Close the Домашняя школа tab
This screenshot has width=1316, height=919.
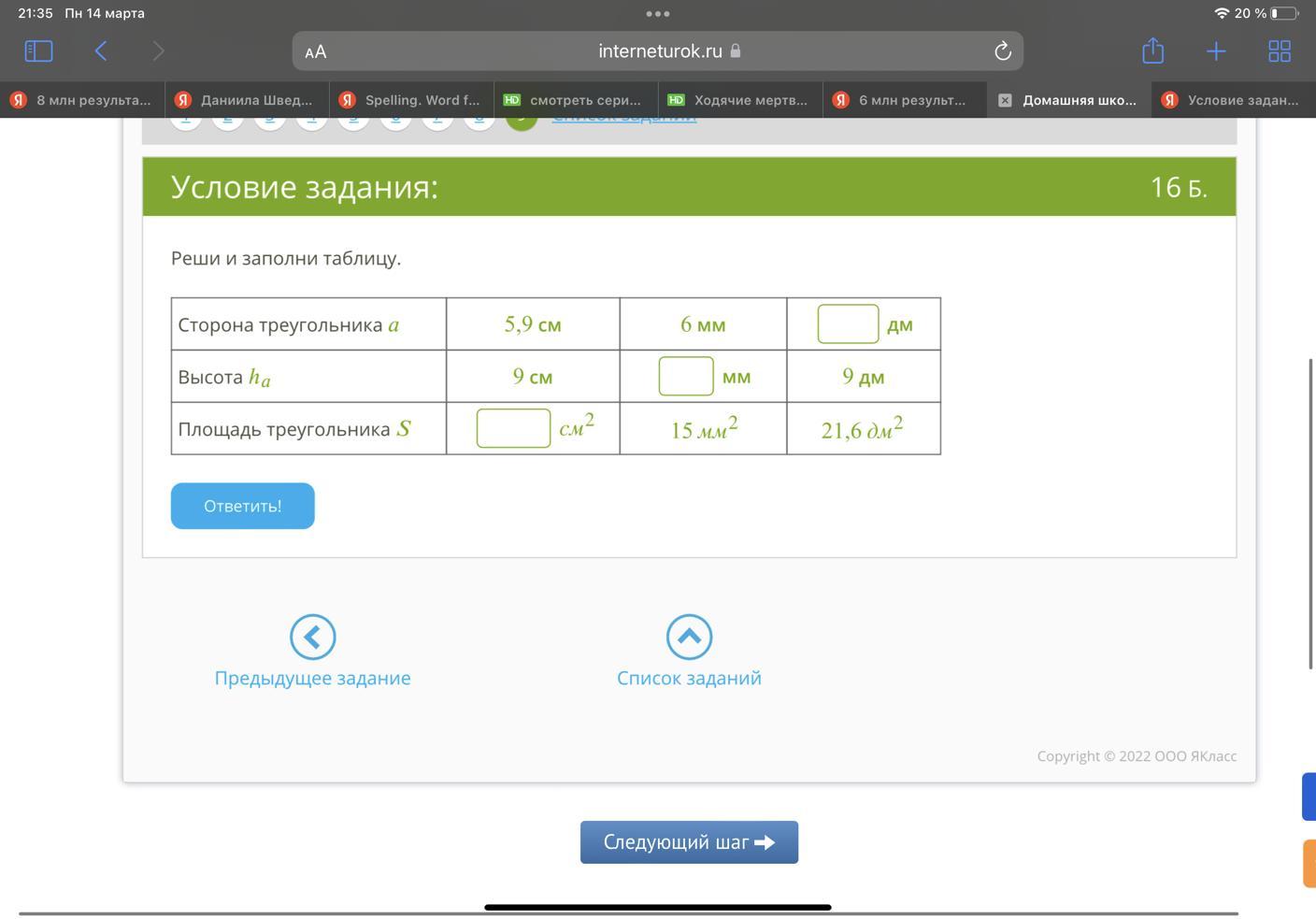[x=1005, y=100]
